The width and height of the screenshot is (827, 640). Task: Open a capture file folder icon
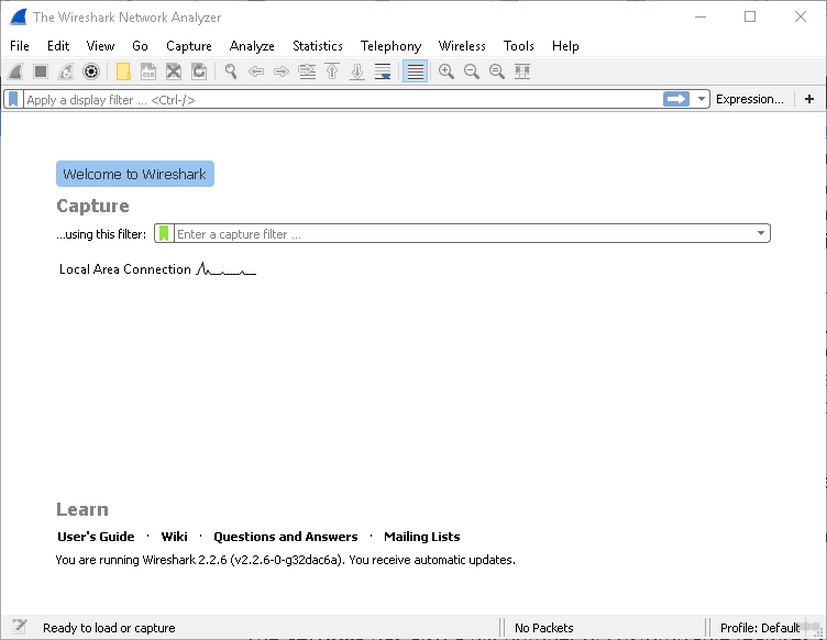pos(123,71)
